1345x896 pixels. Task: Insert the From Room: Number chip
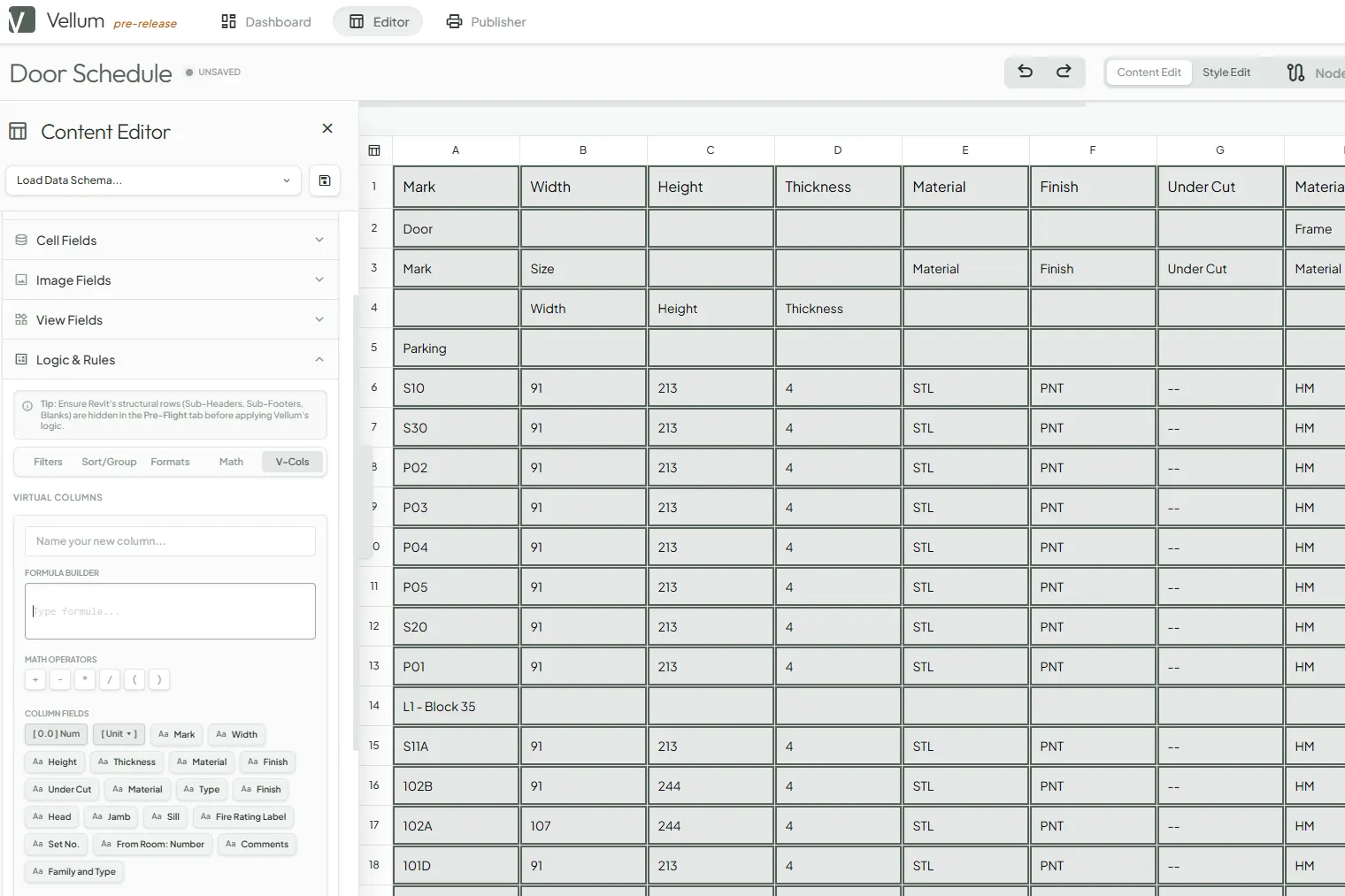152,844
